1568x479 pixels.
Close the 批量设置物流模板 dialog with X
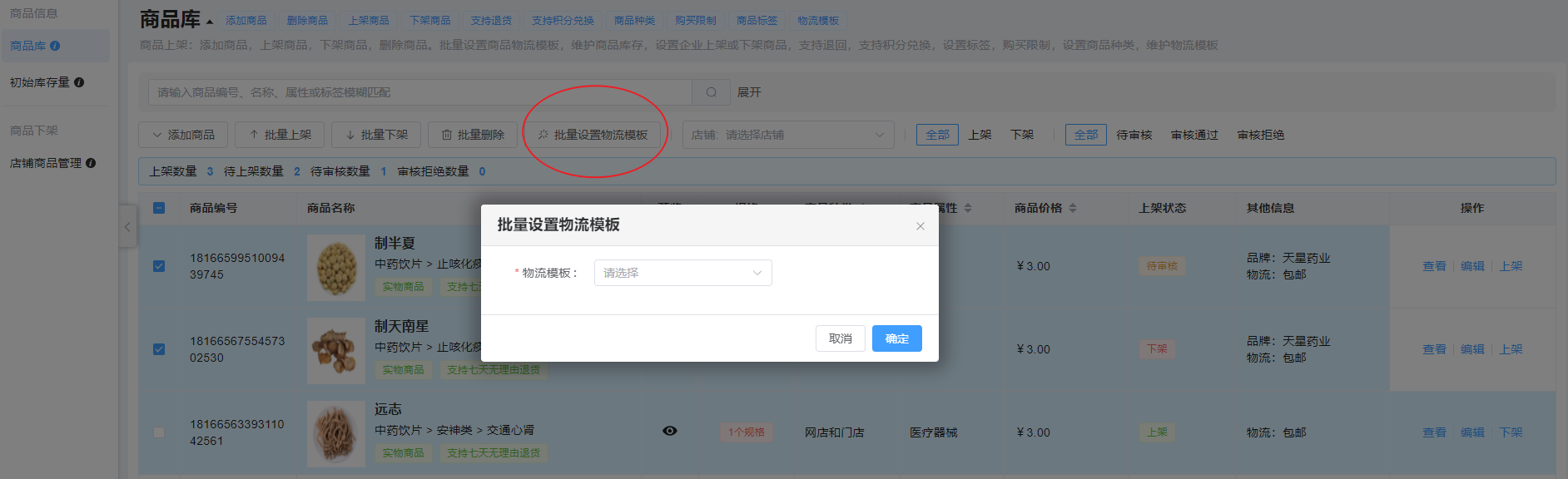[x=920, y=226]
